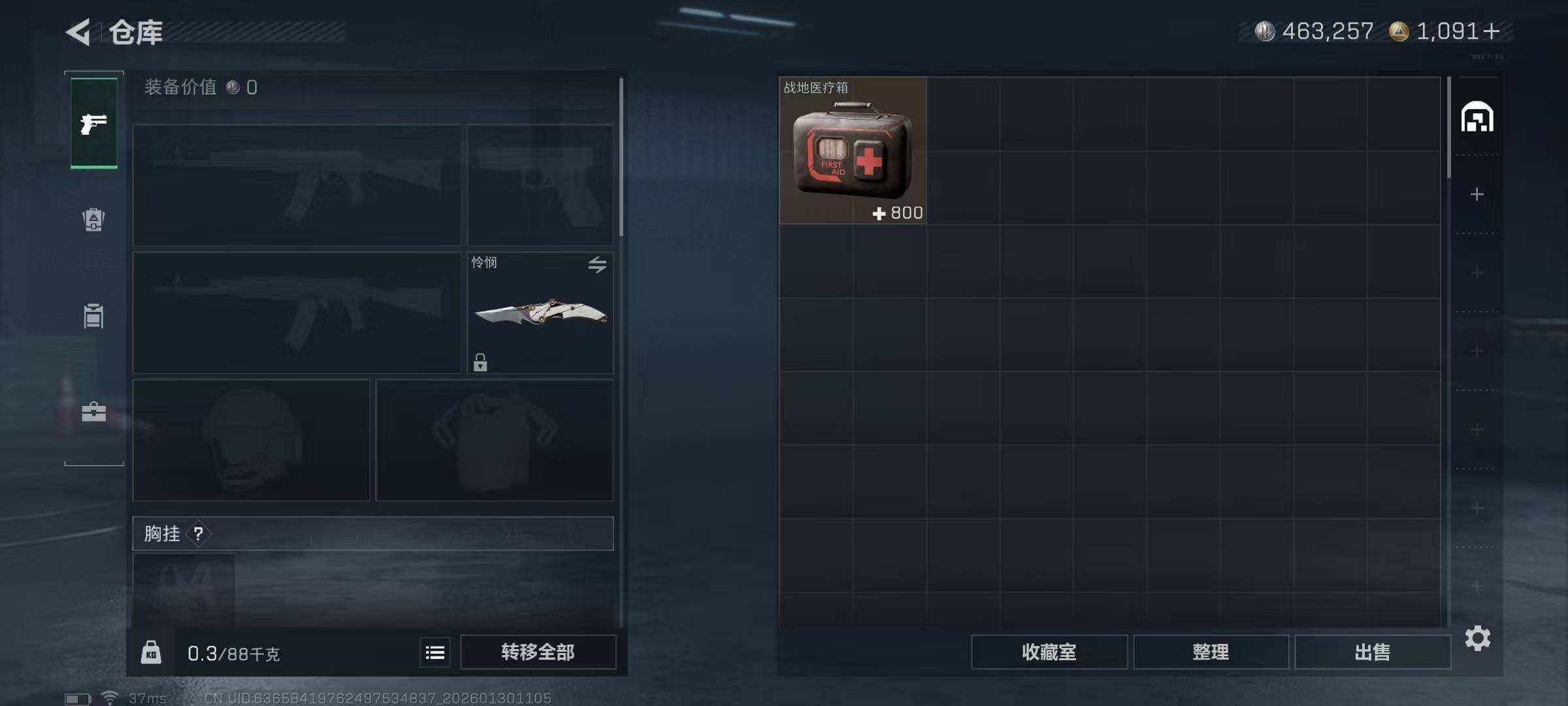Click the swap arrows on the 怜悯 knife
The image size is (1568, 706).
(597, 265)
